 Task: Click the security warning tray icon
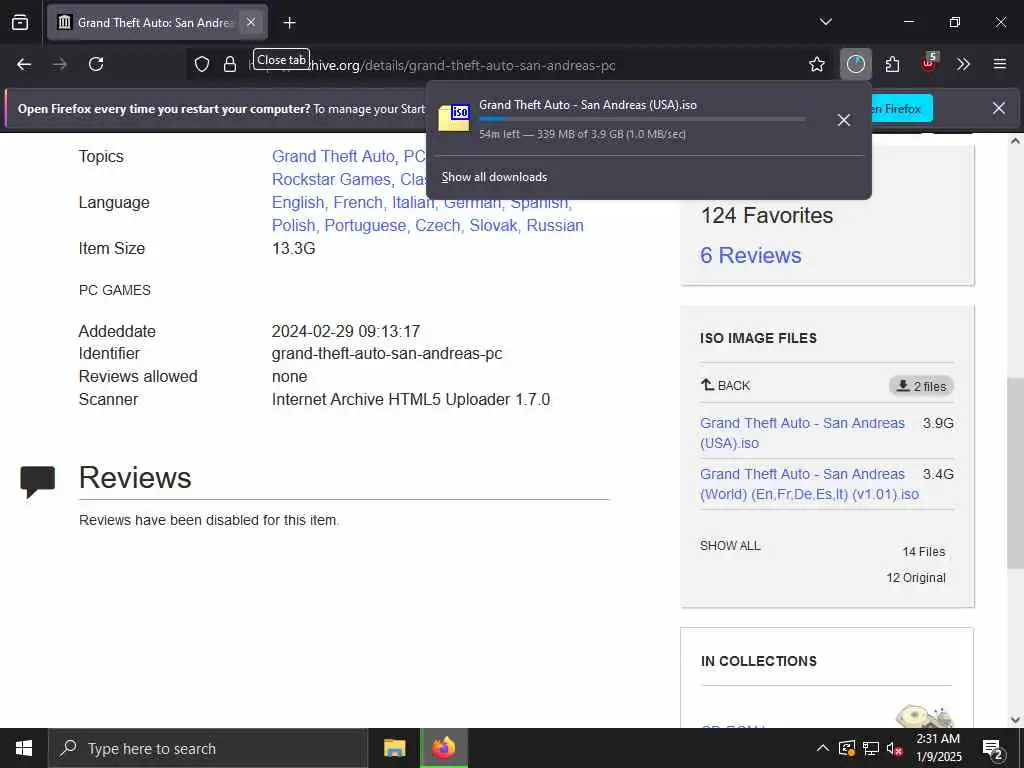coord(847,748)
